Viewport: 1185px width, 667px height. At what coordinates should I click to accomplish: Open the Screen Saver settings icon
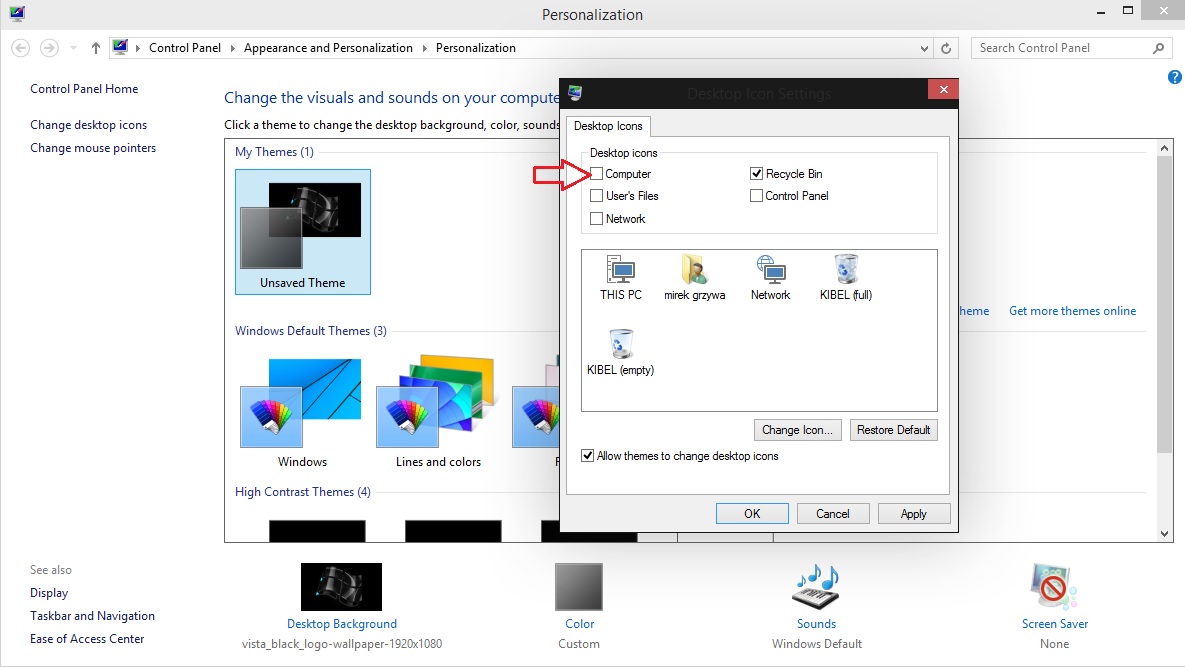click(x=1054, y=587)
